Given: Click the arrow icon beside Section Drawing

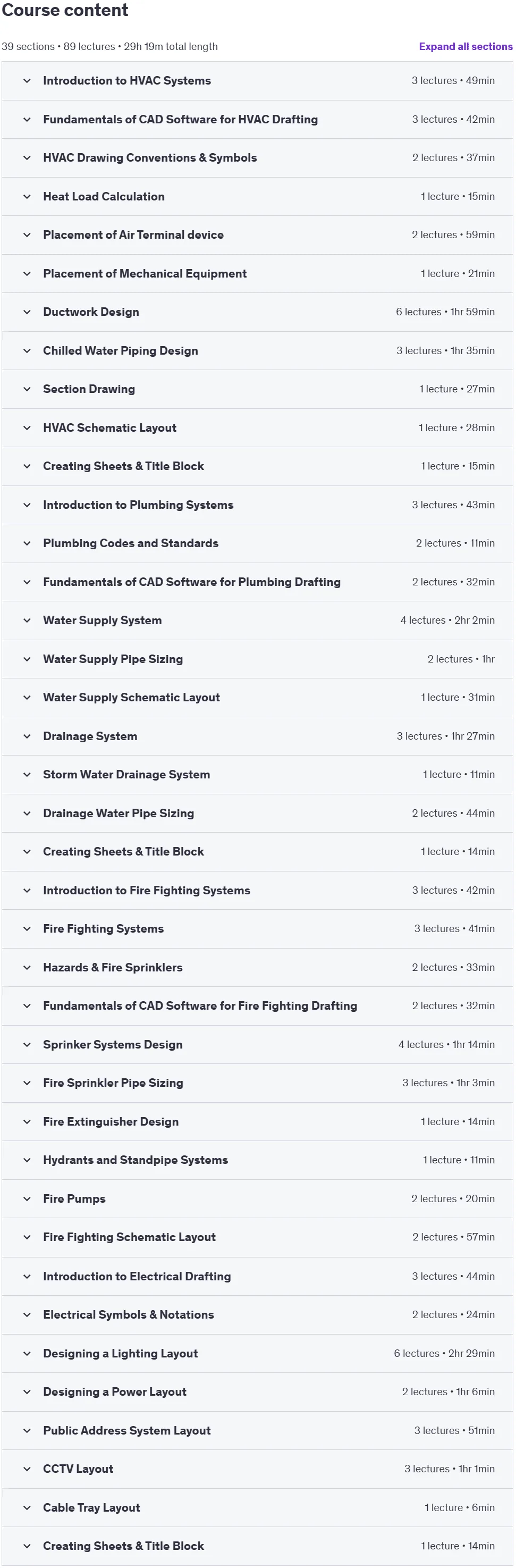Looking at the screenshot, I should click(27, 389).
